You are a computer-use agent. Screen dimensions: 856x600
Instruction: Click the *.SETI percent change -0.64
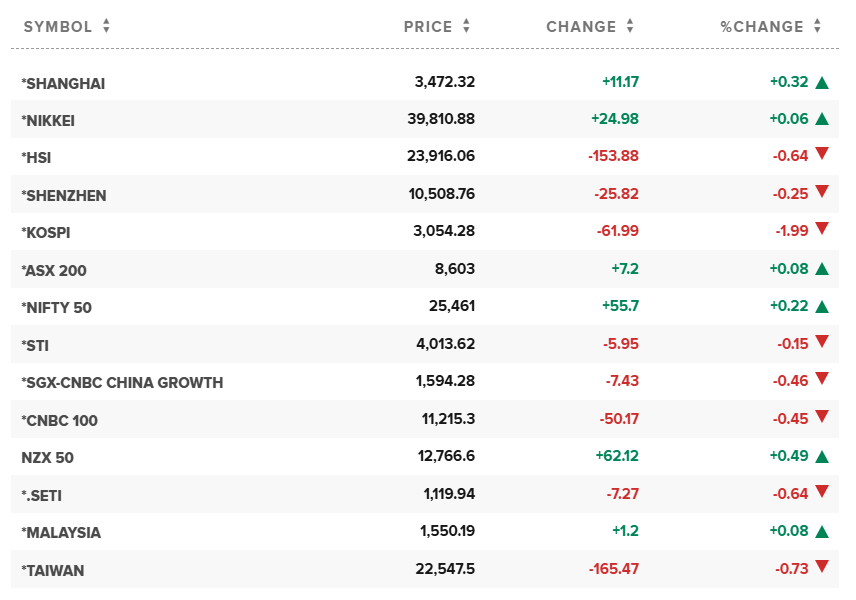point(790,494)
